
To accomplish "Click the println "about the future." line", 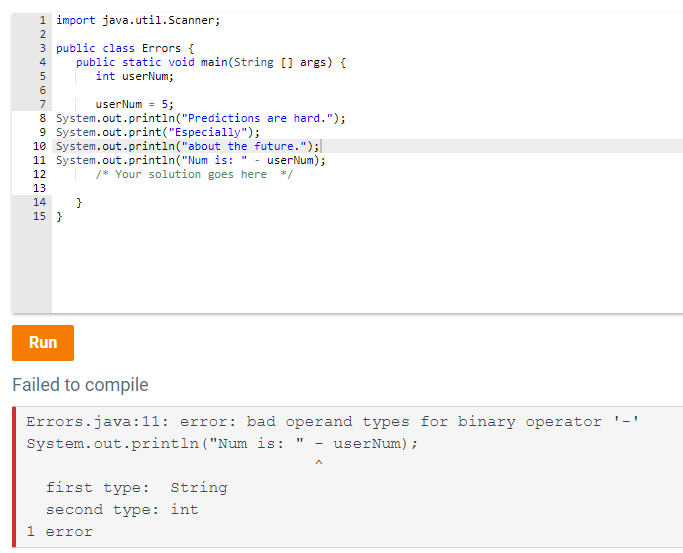I will tap(188, 146).
